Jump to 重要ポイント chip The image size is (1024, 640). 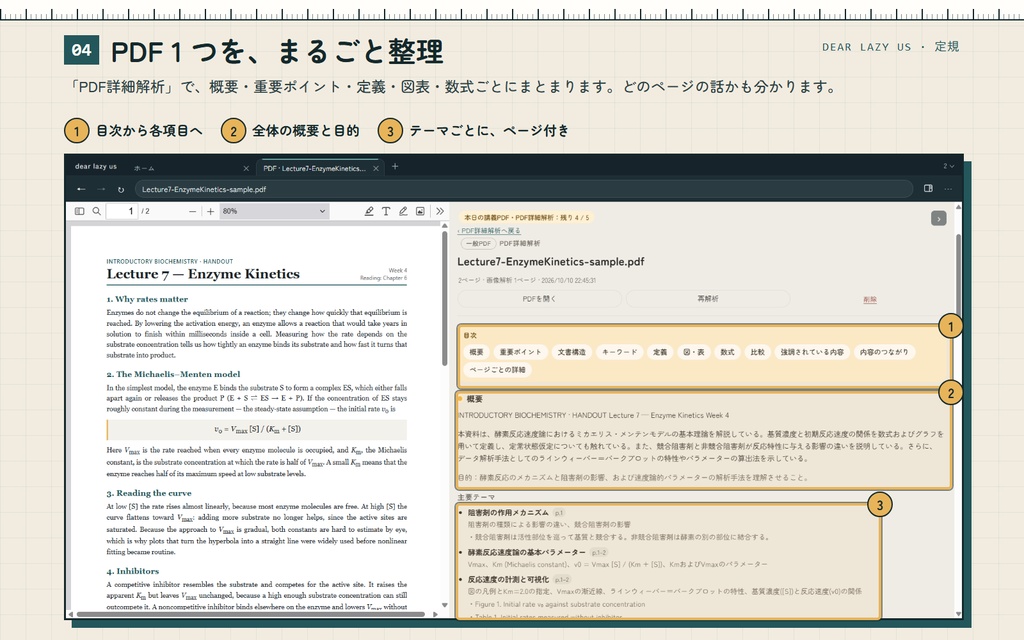coord(520,352)
